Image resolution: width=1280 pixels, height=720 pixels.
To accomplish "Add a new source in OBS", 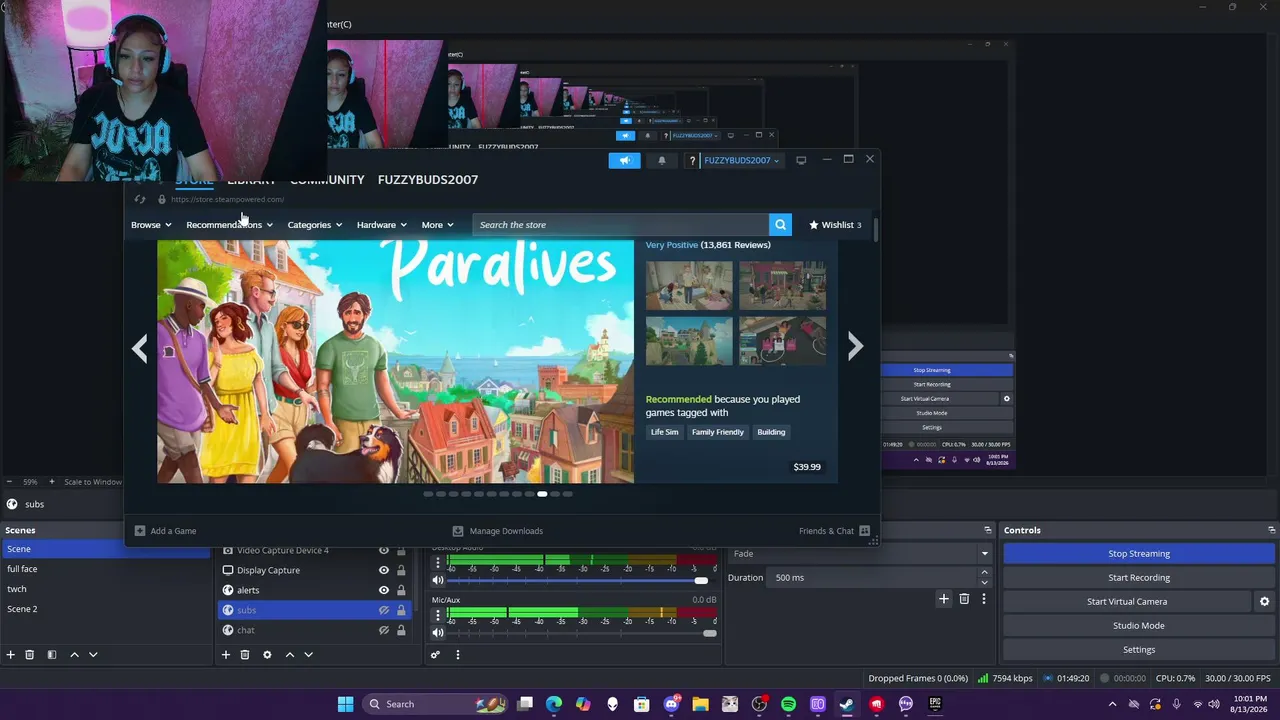I will click(x=226, y=655).
